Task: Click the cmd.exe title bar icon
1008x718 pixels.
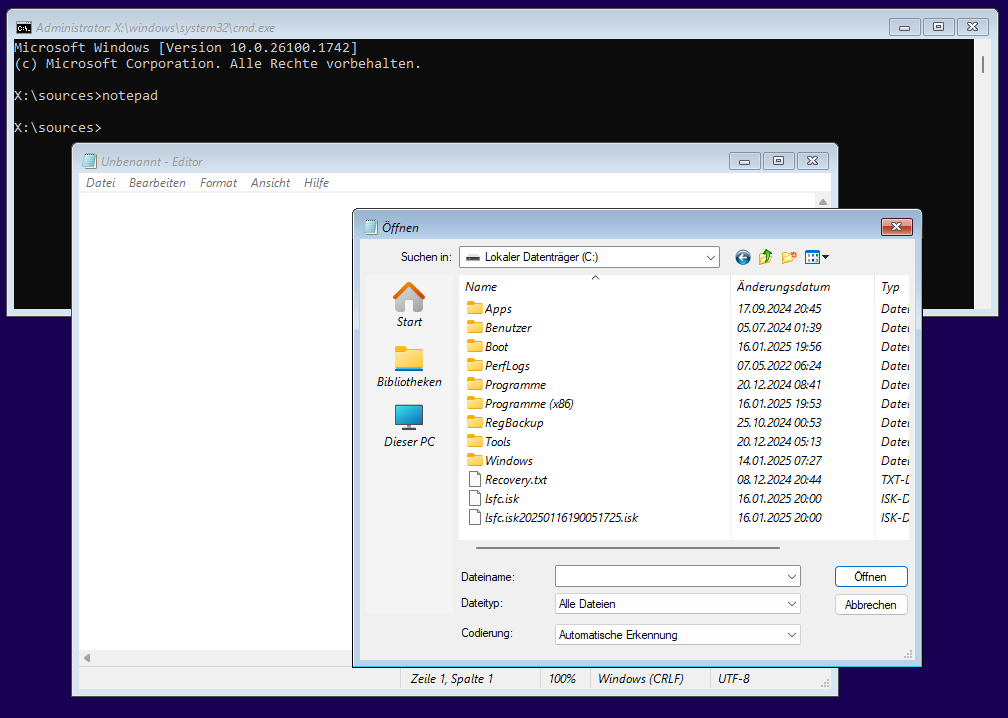Action: coord(24,28)
